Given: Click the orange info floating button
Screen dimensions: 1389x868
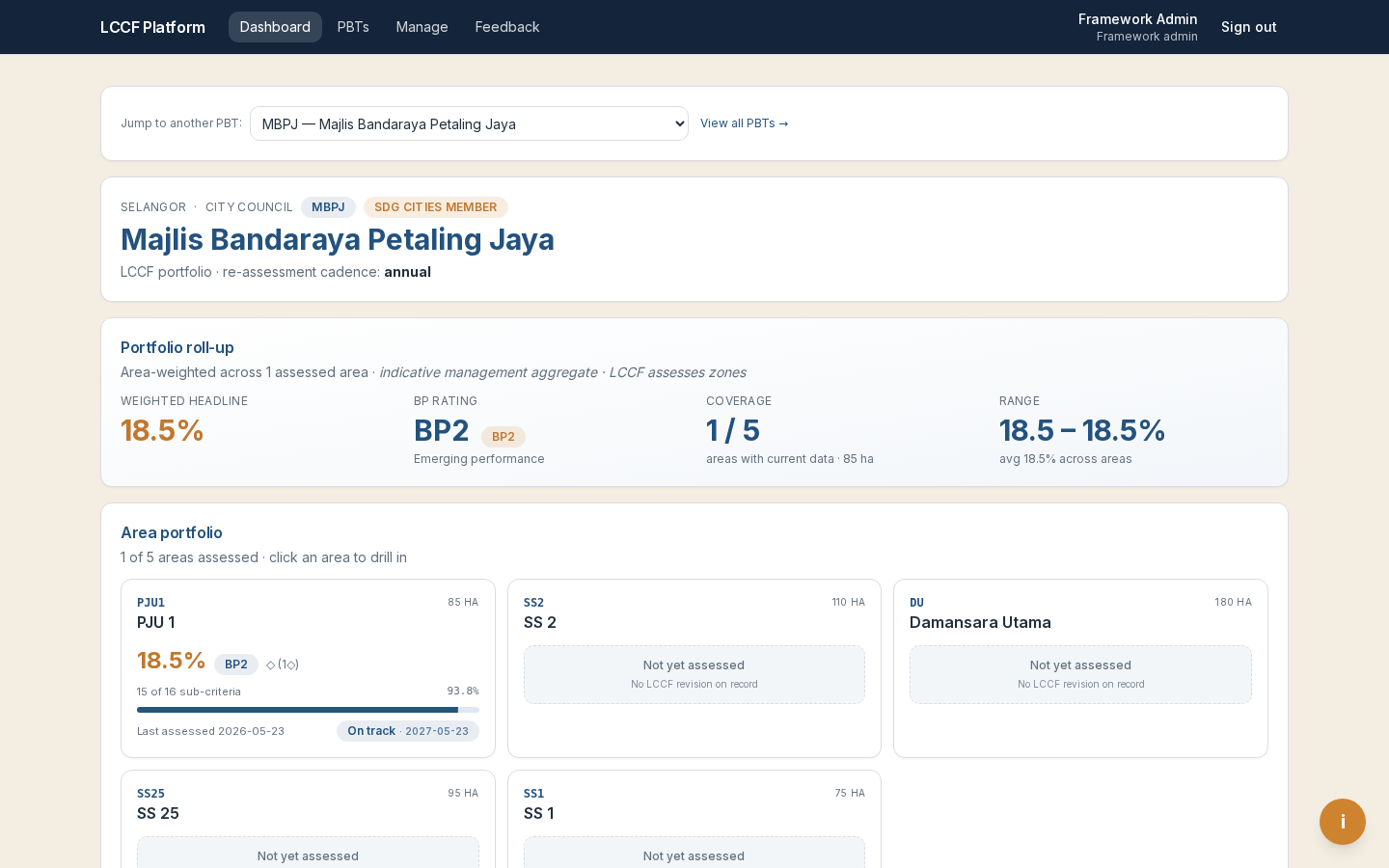Looking at the screenshot, I should point(1343,822).
